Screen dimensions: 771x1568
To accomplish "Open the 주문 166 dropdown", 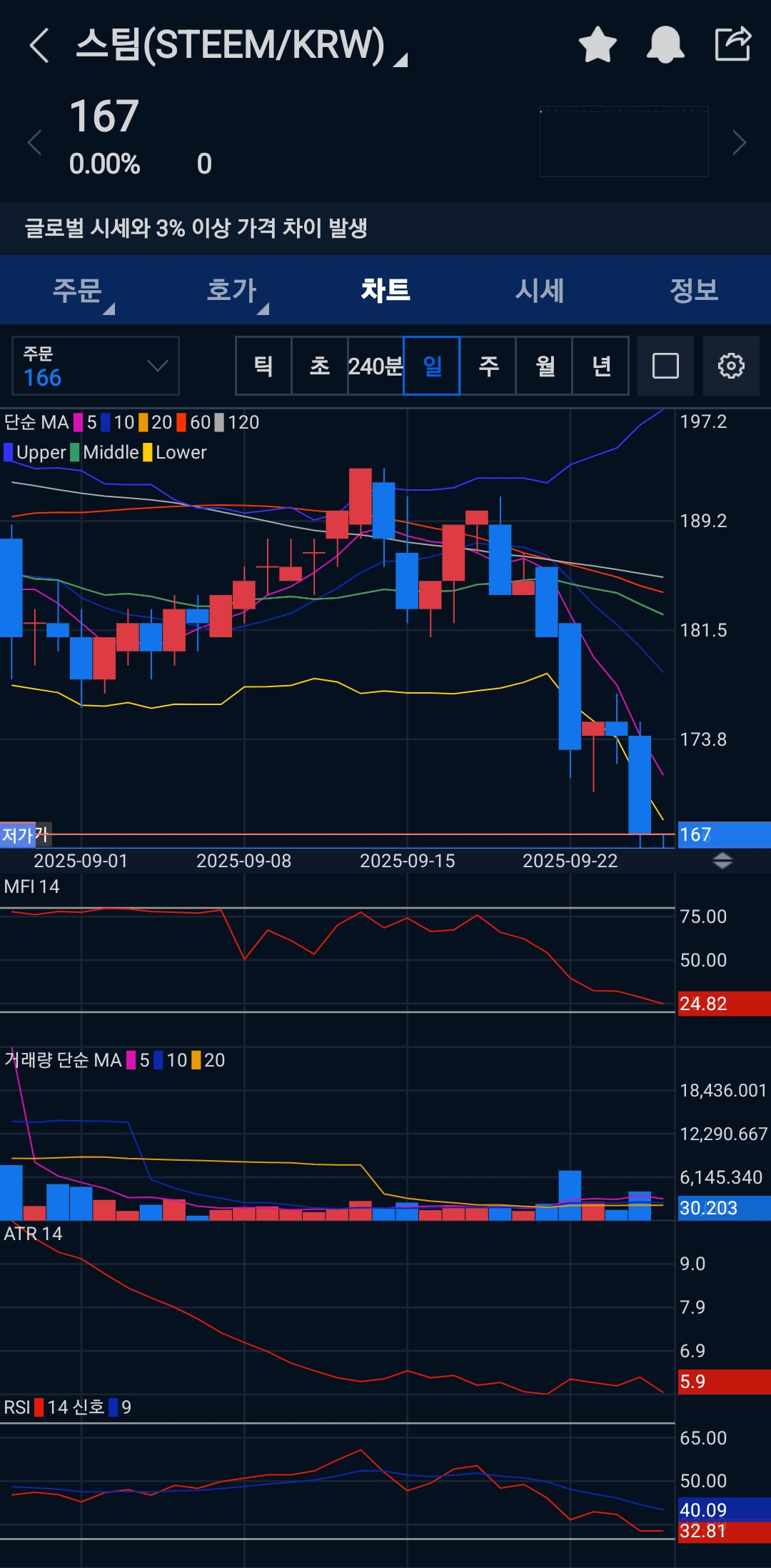I will coord(96,366).
